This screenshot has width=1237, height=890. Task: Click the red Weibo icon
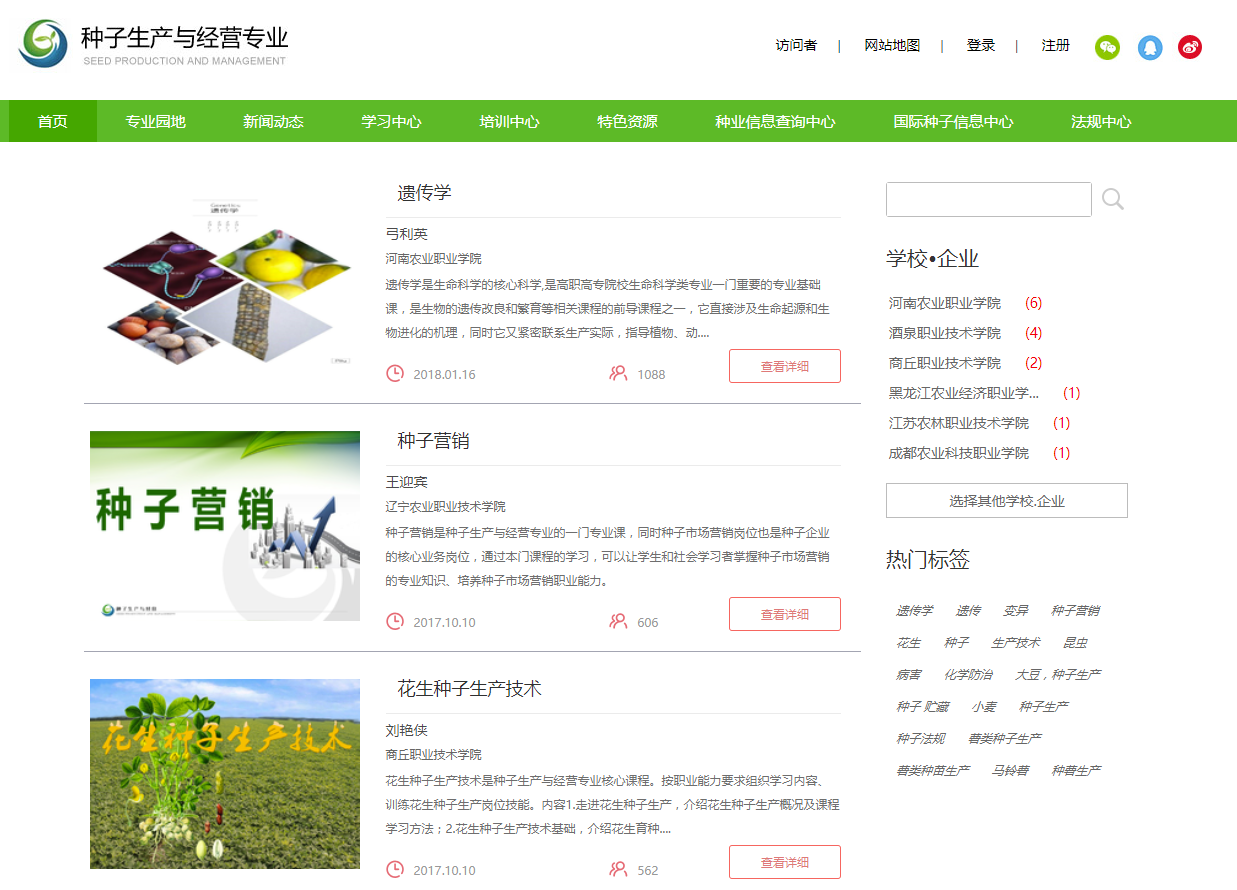pyautogui.click(x=1189, y=47)
